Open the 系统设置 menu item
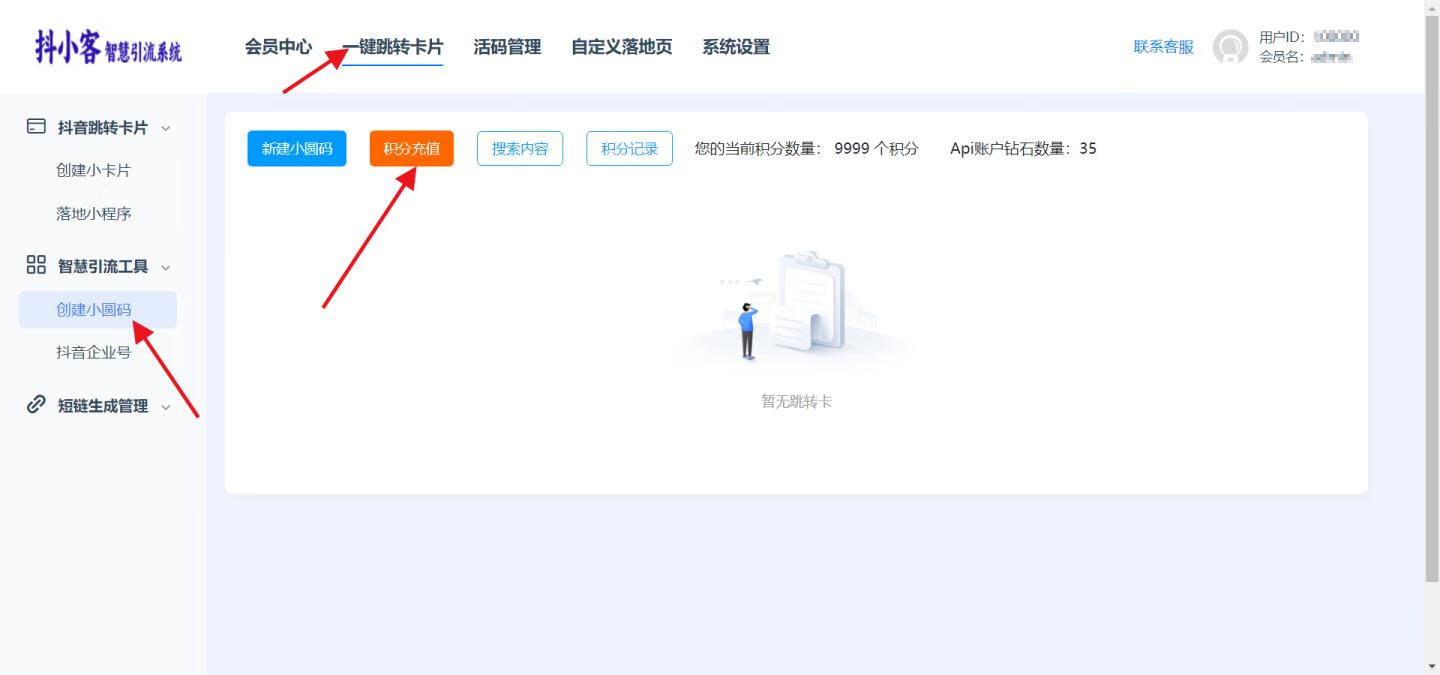1440x675 pixels. 736,47
